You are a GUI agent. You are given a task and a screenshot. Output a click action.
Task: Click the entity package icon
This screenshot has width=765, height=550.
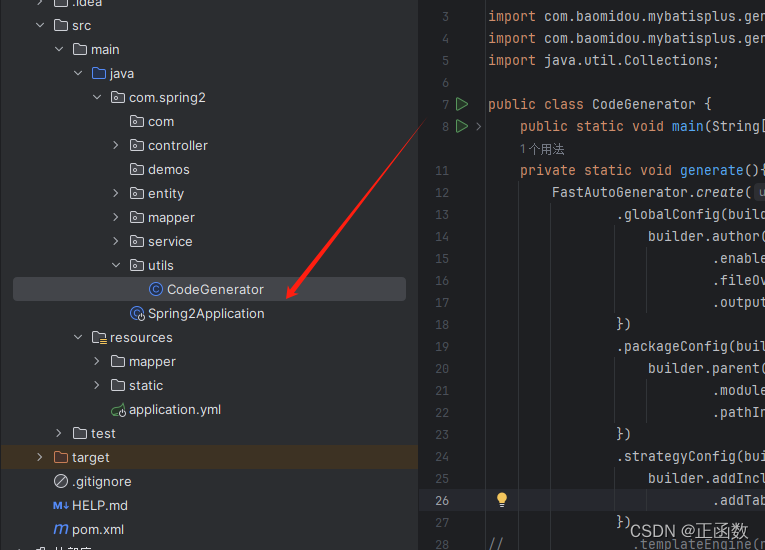coord(137,193)
